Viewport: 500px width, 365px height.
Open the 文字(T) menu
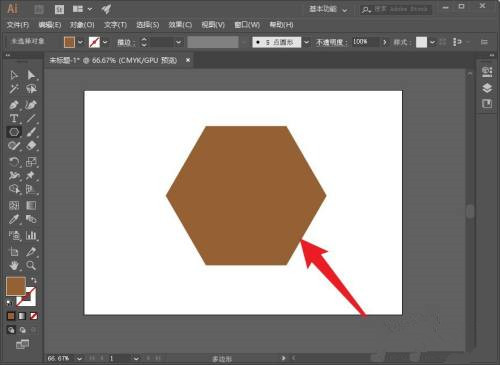115,25
